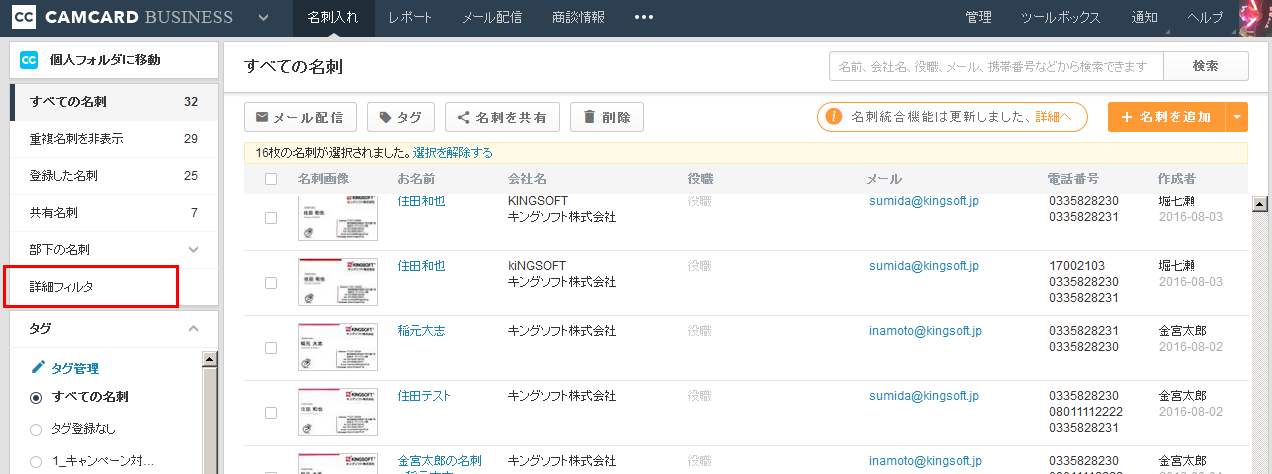Click phone number 17002103
This screenshot has width=1272, height=474.
tap(1076, 266)
